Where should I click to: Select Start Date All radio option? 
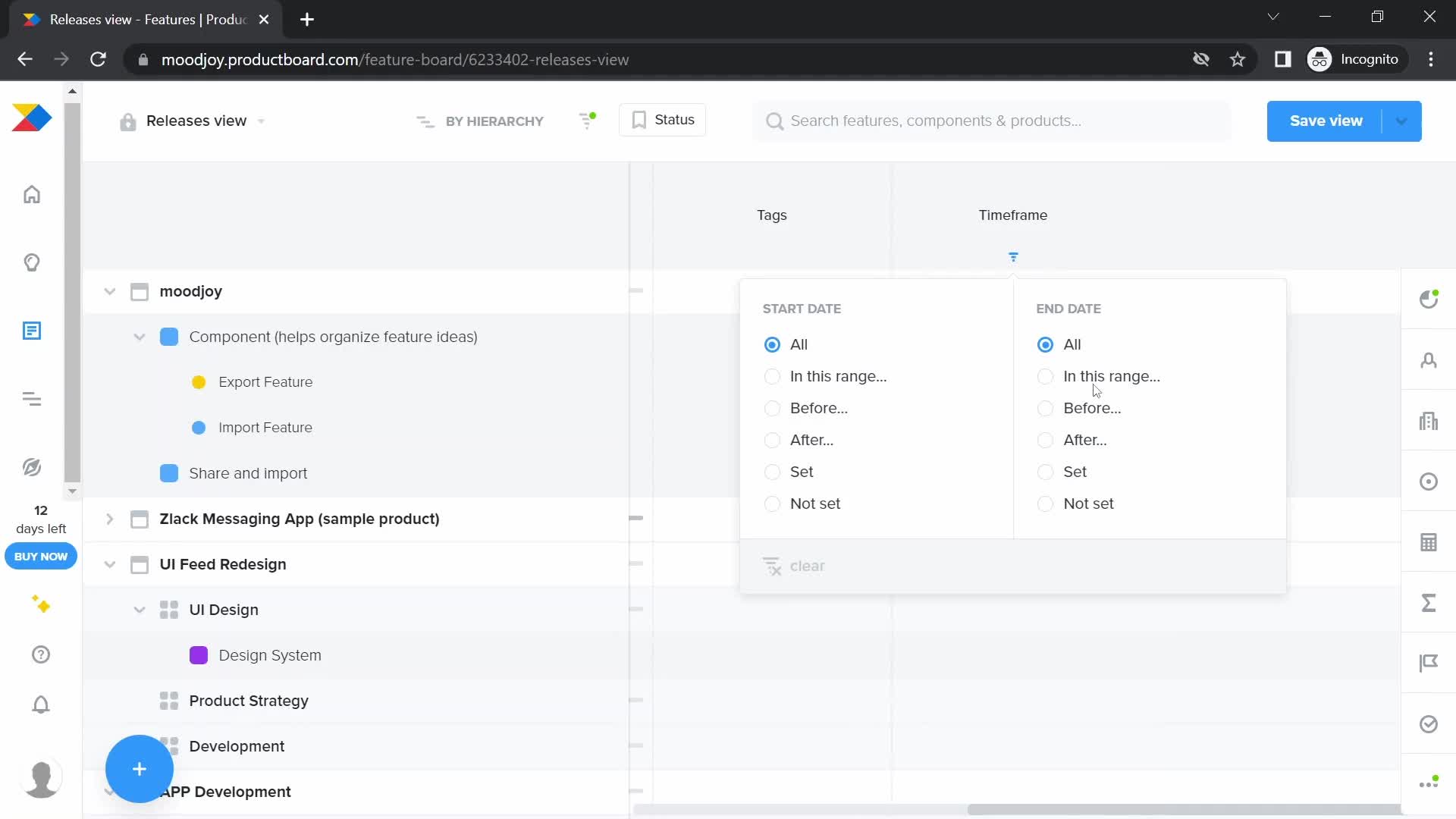pyautogui.click(x=772, y=344)
